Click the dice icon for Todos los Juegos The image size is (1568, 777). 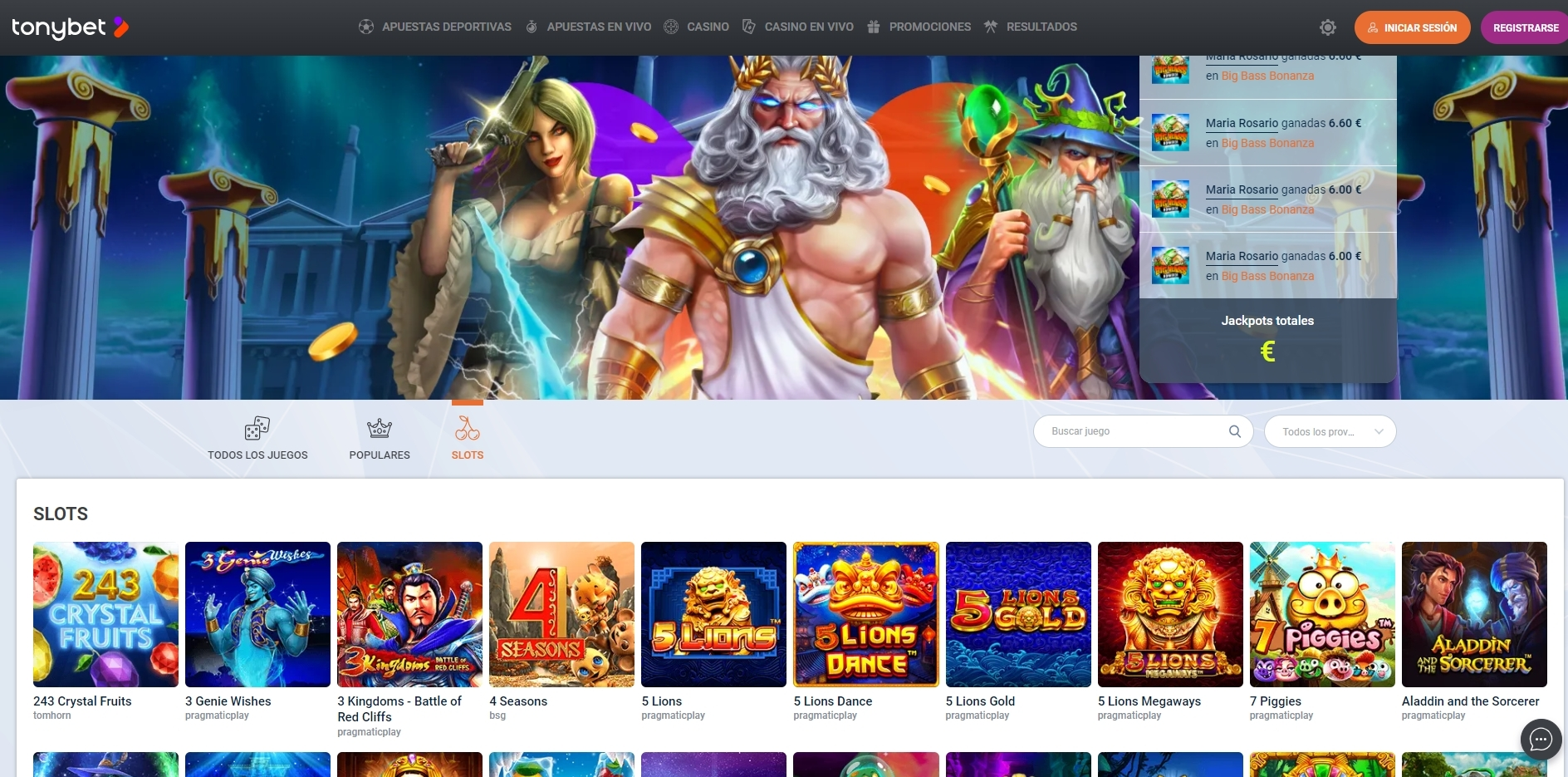[257, 428]
